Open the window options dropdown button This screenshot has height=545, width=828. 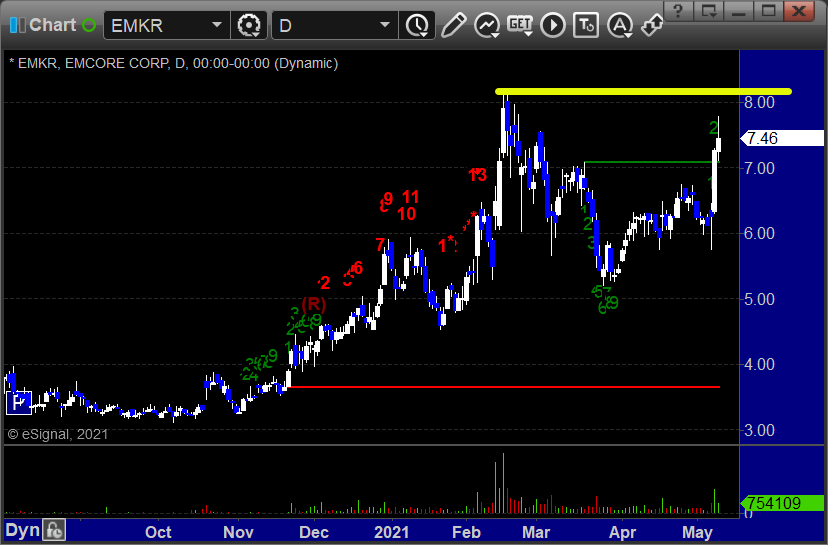pyautogui.click(x=708, y=11)
